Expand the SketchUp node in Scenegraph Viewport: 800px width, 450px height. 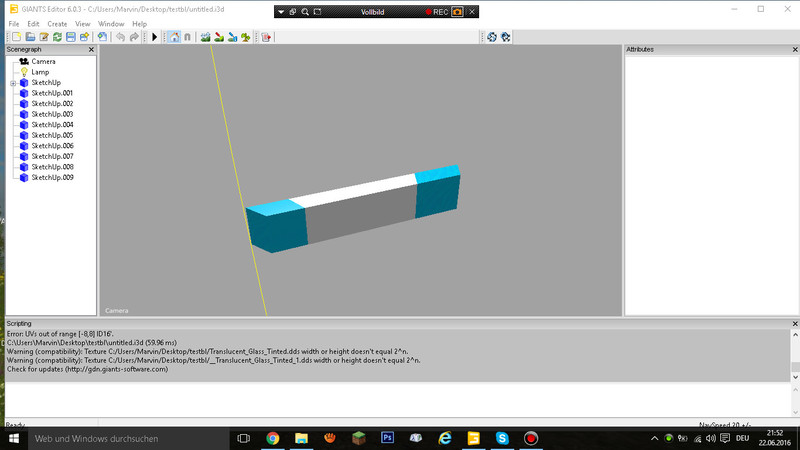[13, 83]
